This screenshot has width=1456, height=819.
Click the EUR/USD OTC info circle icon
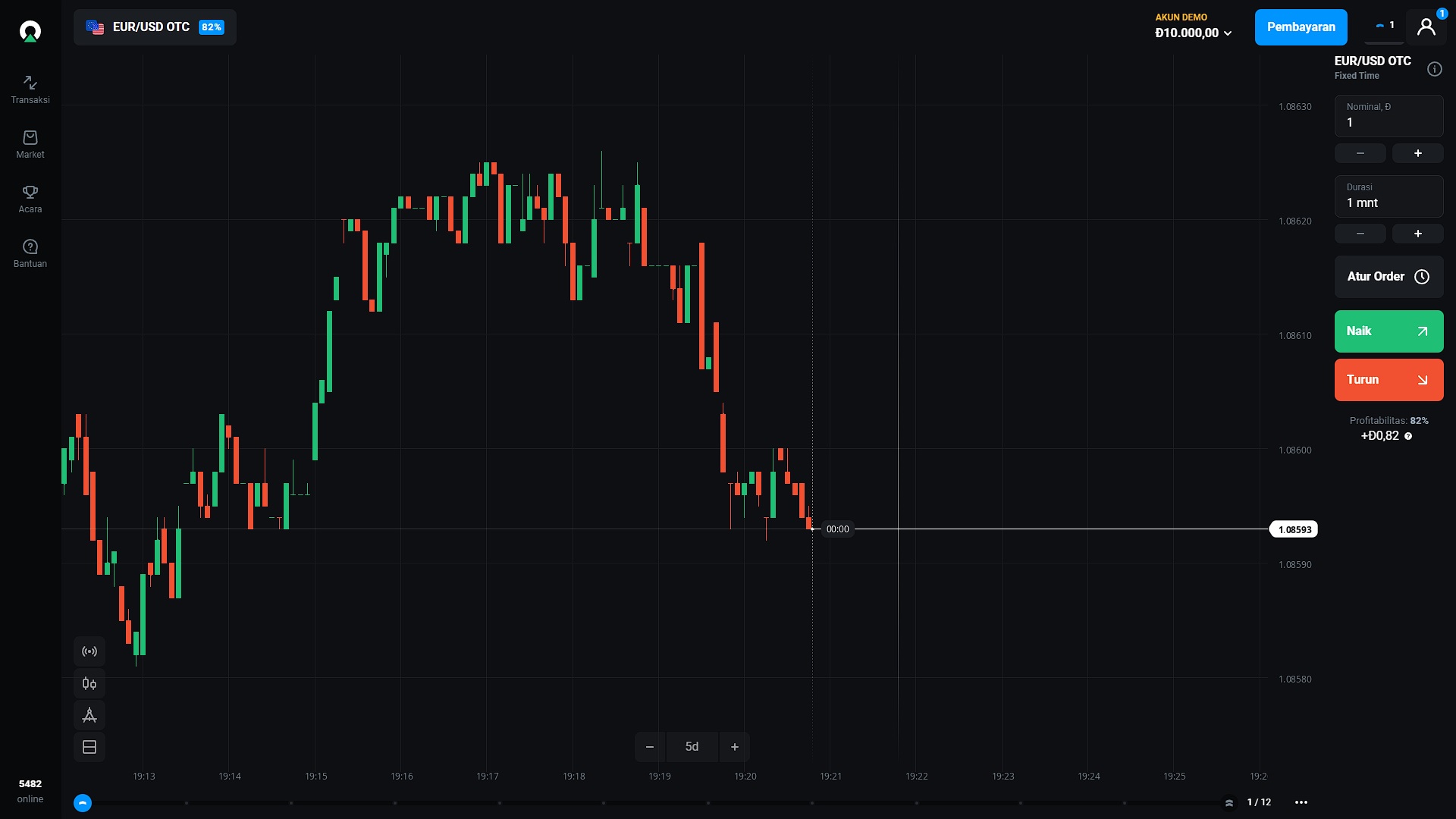[1435, 68]
